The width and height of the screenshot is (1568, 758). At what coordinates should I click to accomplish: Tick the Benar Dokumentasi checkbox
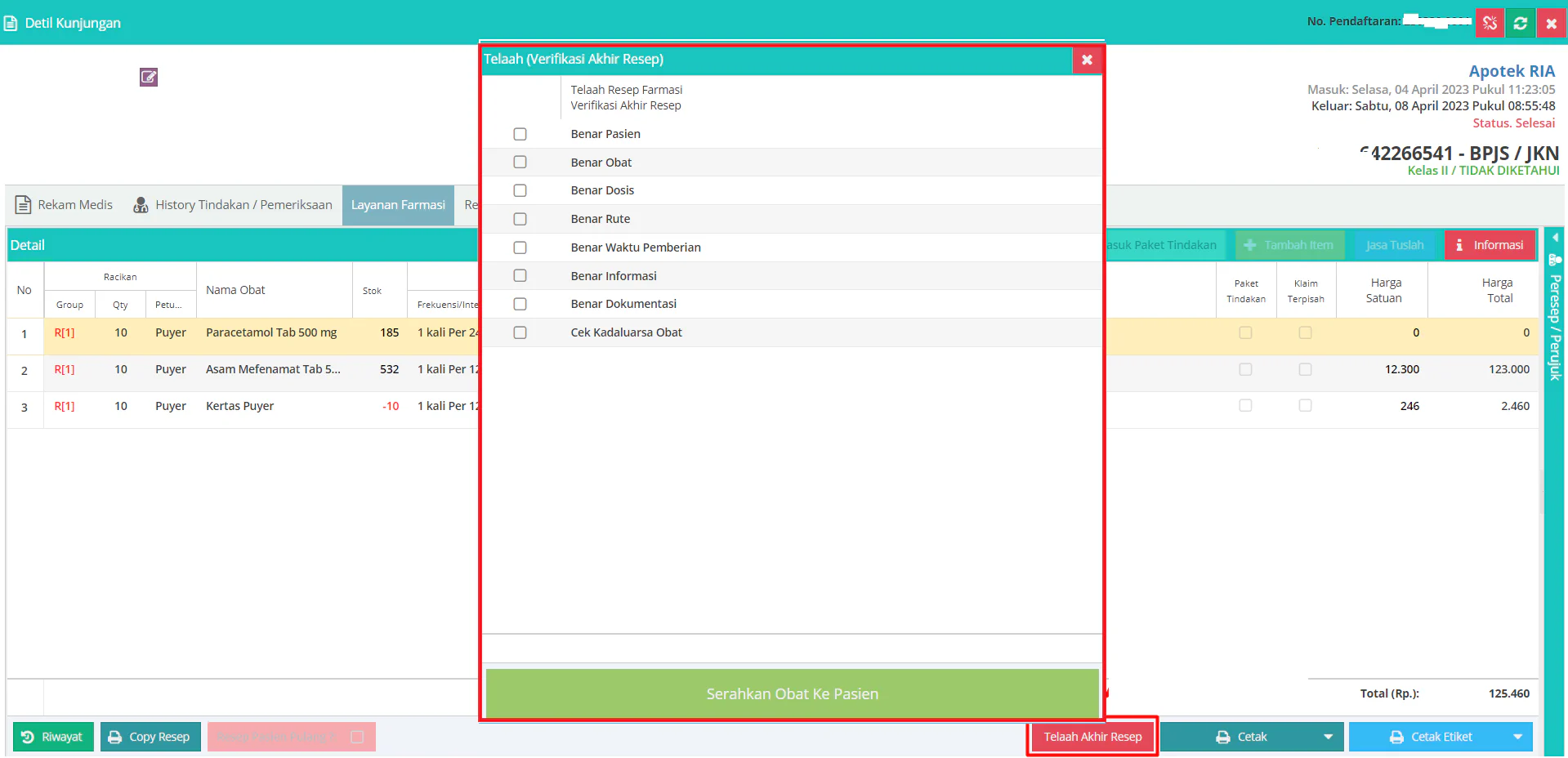click(x=520, y=304)
